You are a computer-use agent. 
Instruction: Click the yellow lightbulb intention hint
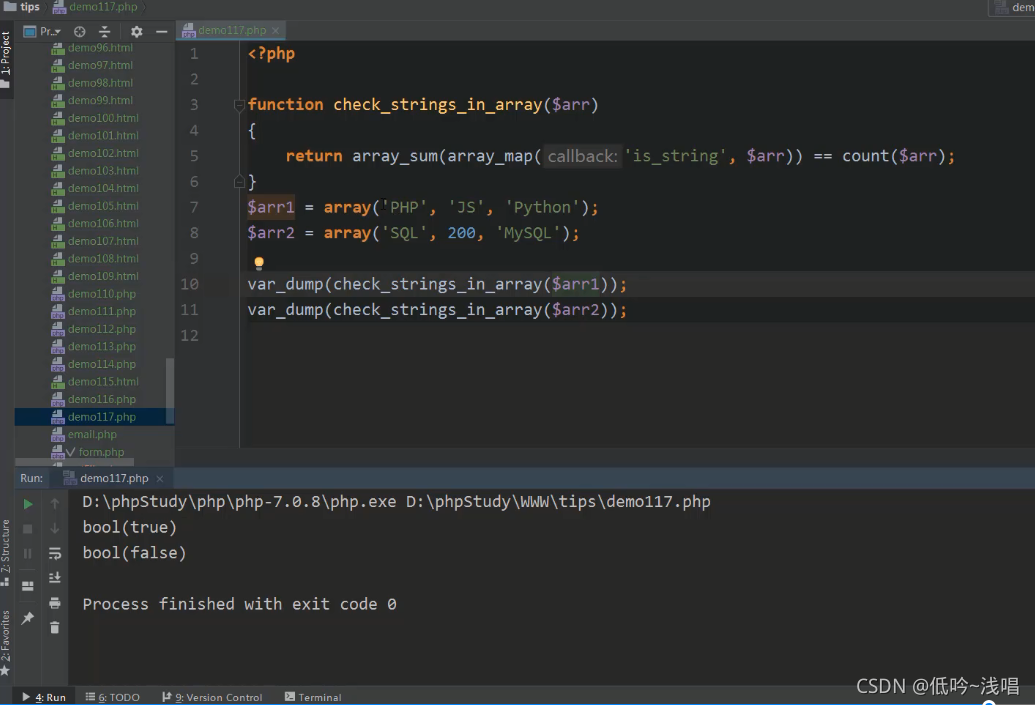pos(259,263)
